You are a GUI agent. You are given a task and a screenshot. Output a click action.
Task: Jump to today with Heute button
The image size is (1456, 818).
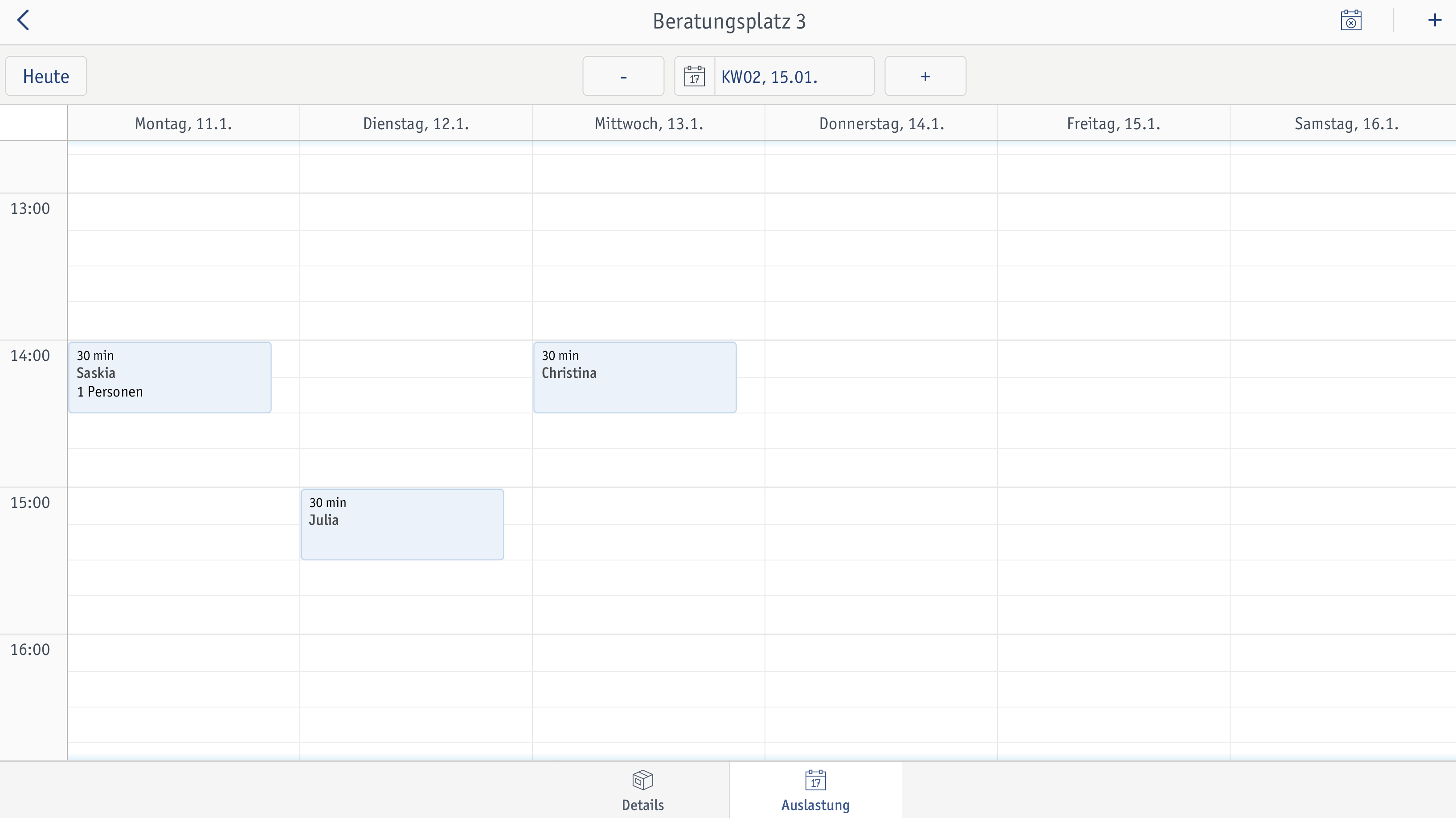click(x=46, y=76)
